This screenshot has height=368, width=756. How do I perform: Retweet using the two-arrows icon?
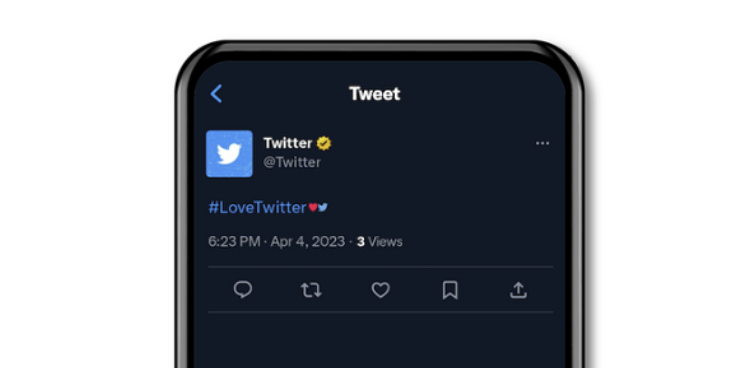click(311, 290)
